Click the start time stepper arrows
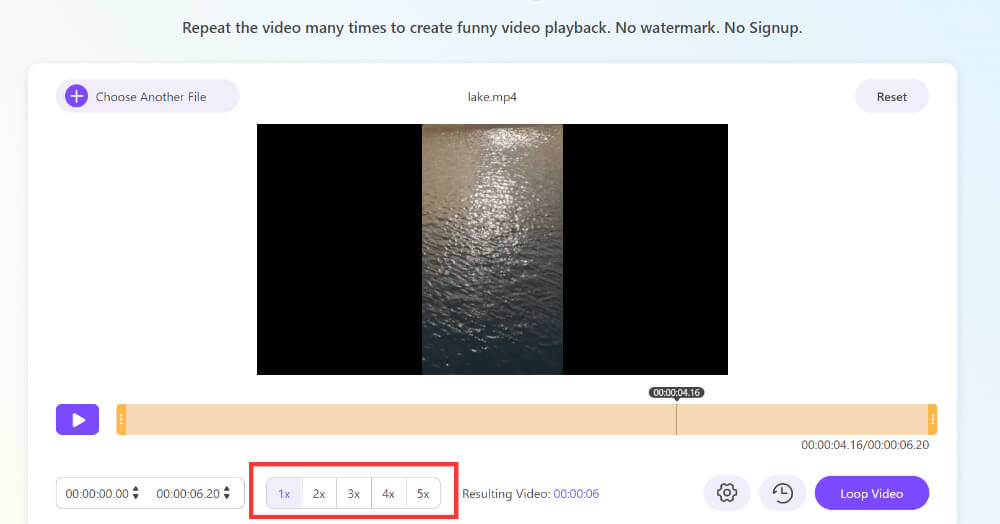 pos(136,493)
